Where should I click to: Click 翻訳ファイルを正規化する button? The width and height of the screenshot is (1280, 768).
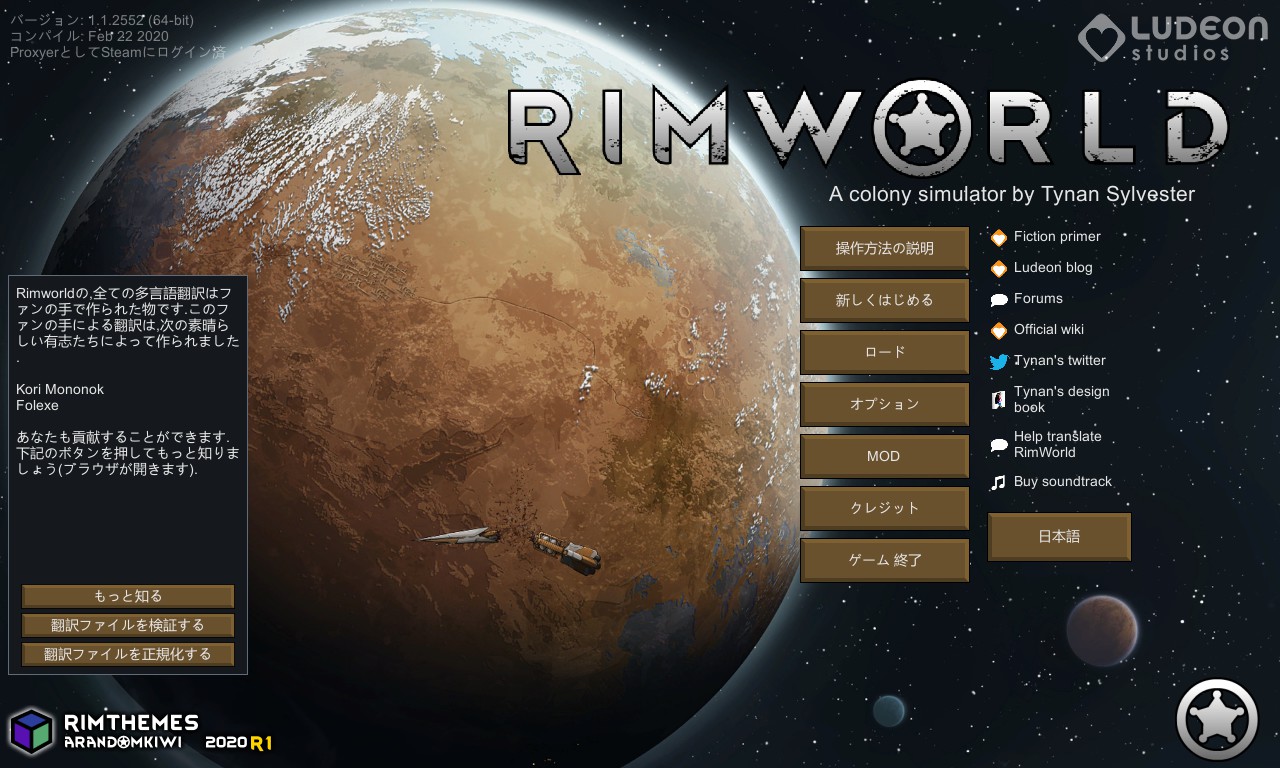pos(128,654)
